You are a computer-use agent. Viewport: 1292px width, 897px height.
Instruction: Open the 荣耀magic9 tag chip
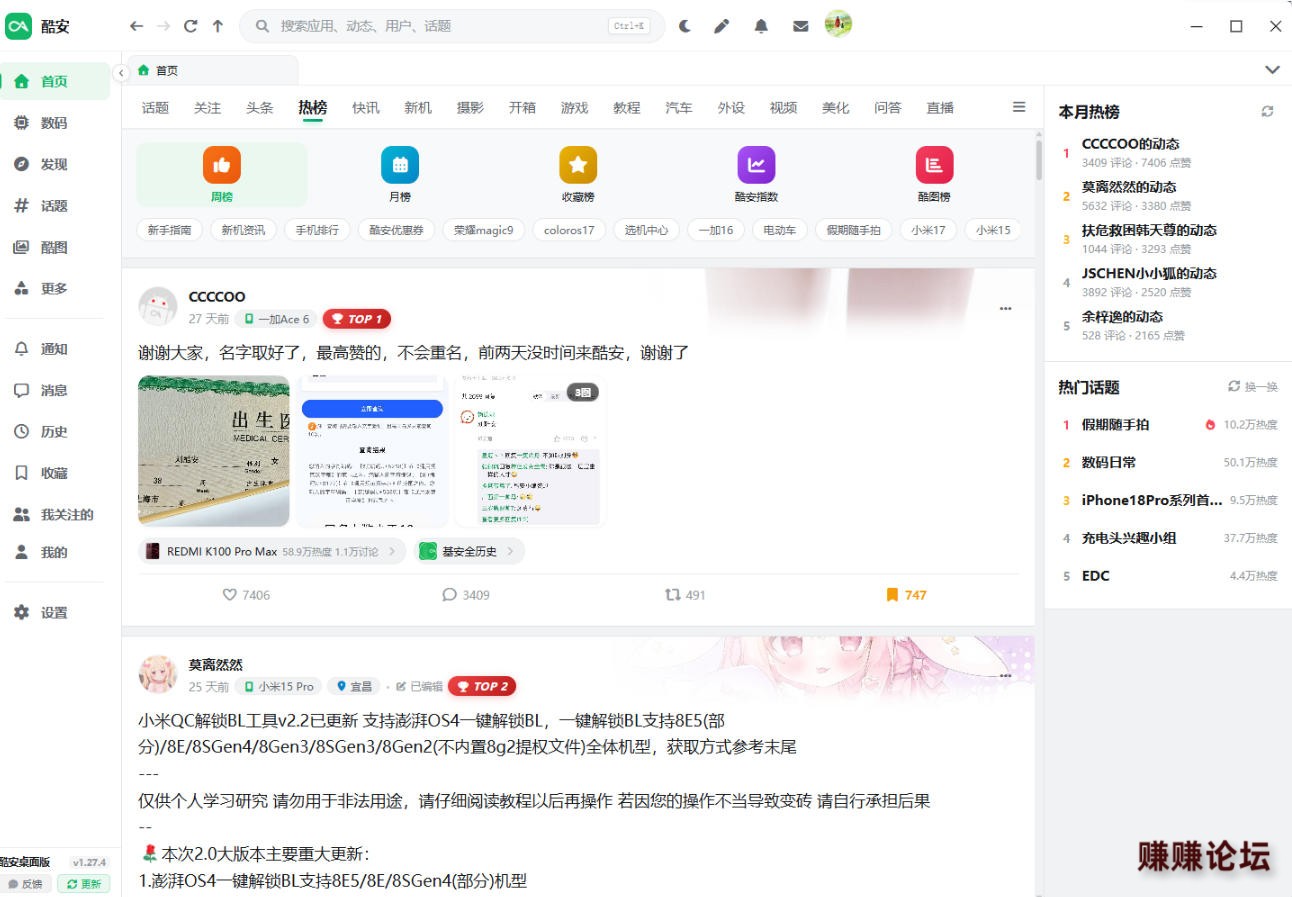coord(483,230)
